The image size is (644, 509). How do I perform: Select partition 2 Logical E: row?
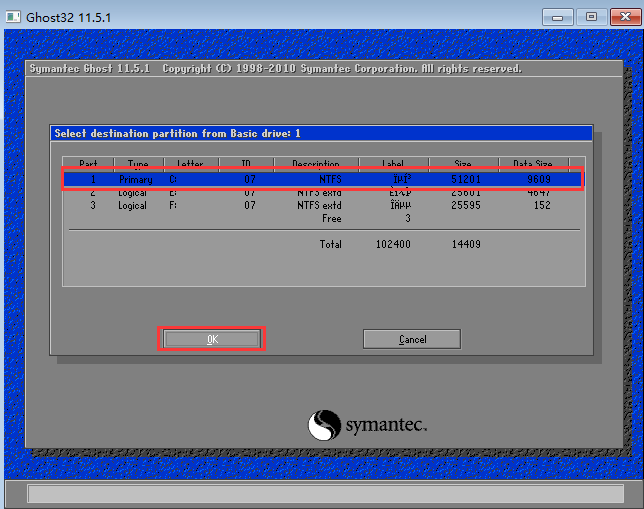(x=321, y=192)
